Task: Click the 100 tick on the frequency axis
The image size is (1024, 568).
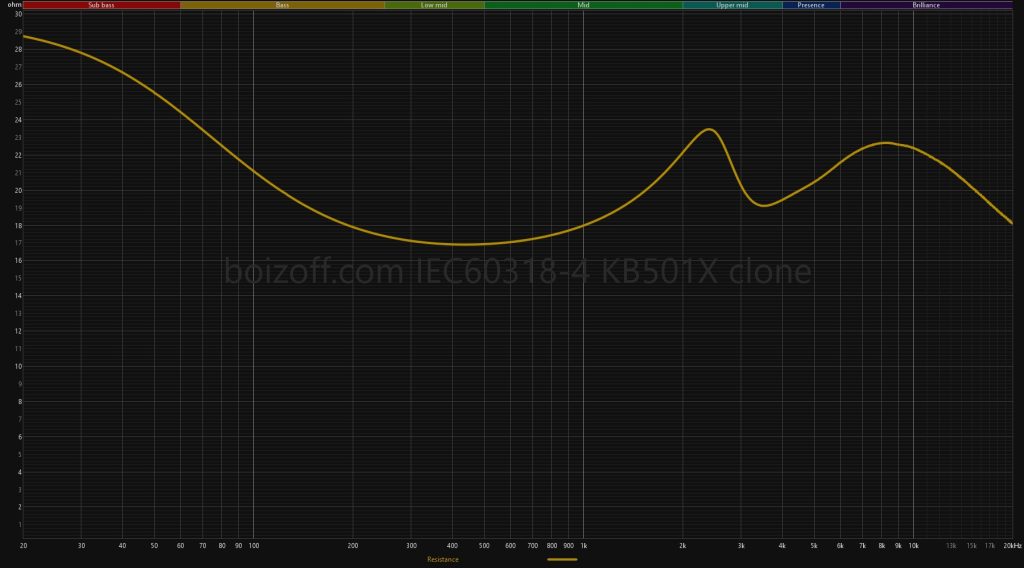Action: coord(253,545)
